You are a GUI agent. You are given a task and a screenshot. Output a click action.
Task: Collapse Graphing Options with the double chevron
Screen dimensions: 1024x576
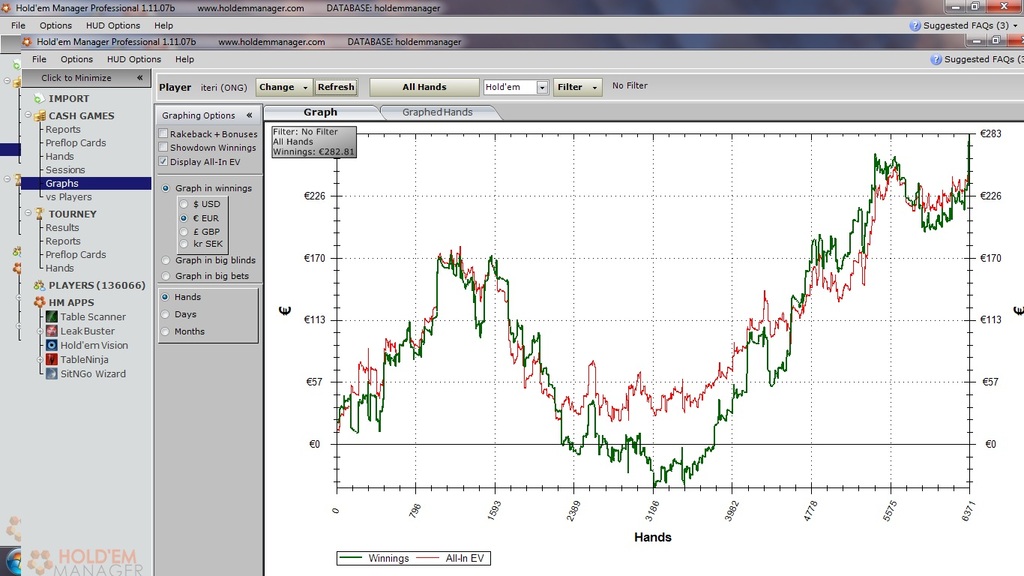pos(249,116)
